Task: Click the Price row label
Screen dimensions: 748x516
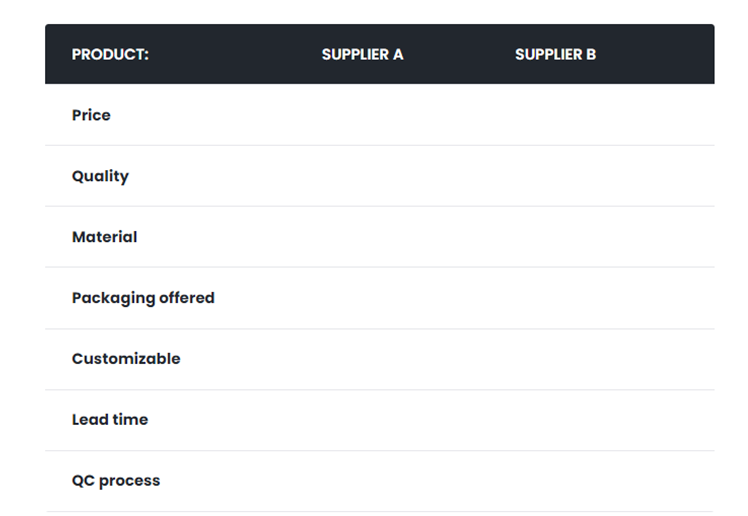Action: click(91, 115)
